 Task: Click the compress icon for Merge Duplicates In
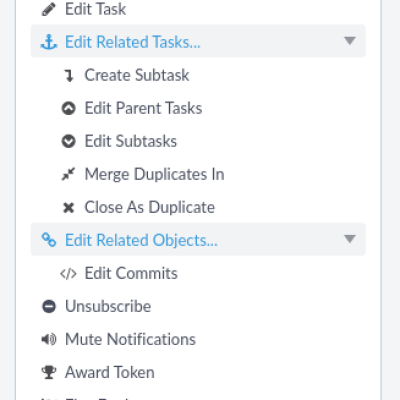pyautogui.click(x=69, y=174)
